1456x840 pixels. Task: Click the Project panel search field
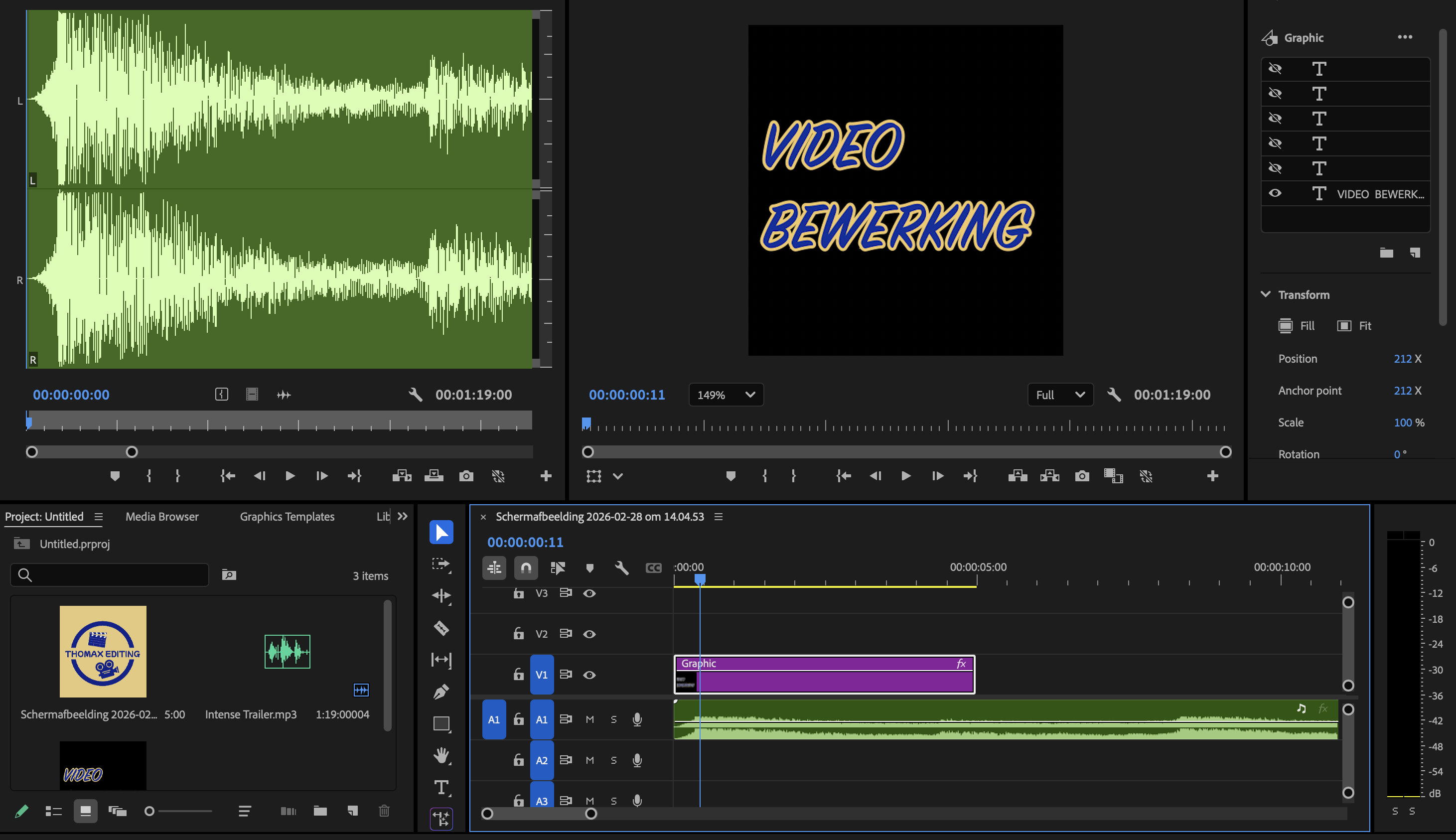click(110, 574)
